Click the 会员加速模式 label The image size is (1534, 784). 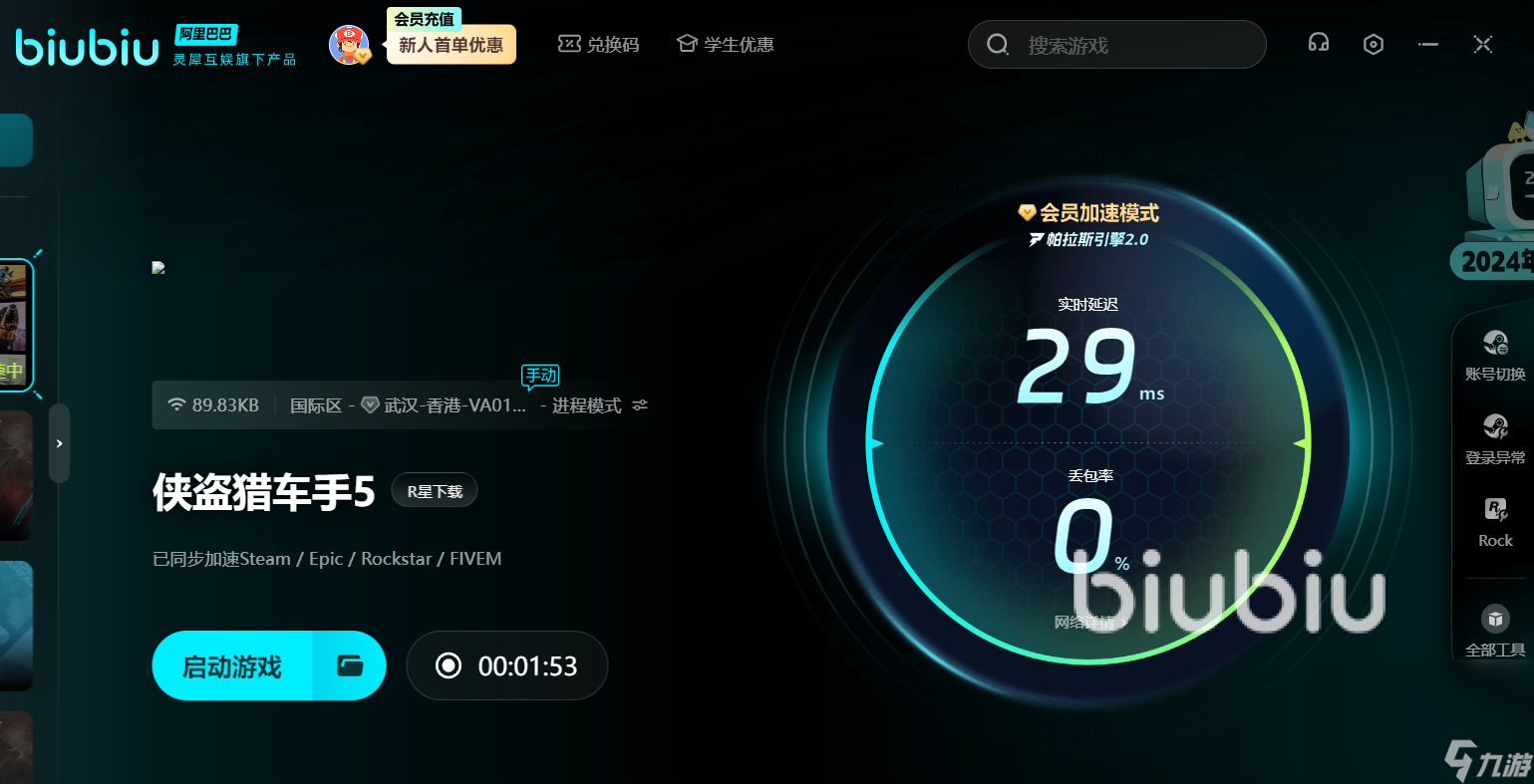click(1088, 213)
